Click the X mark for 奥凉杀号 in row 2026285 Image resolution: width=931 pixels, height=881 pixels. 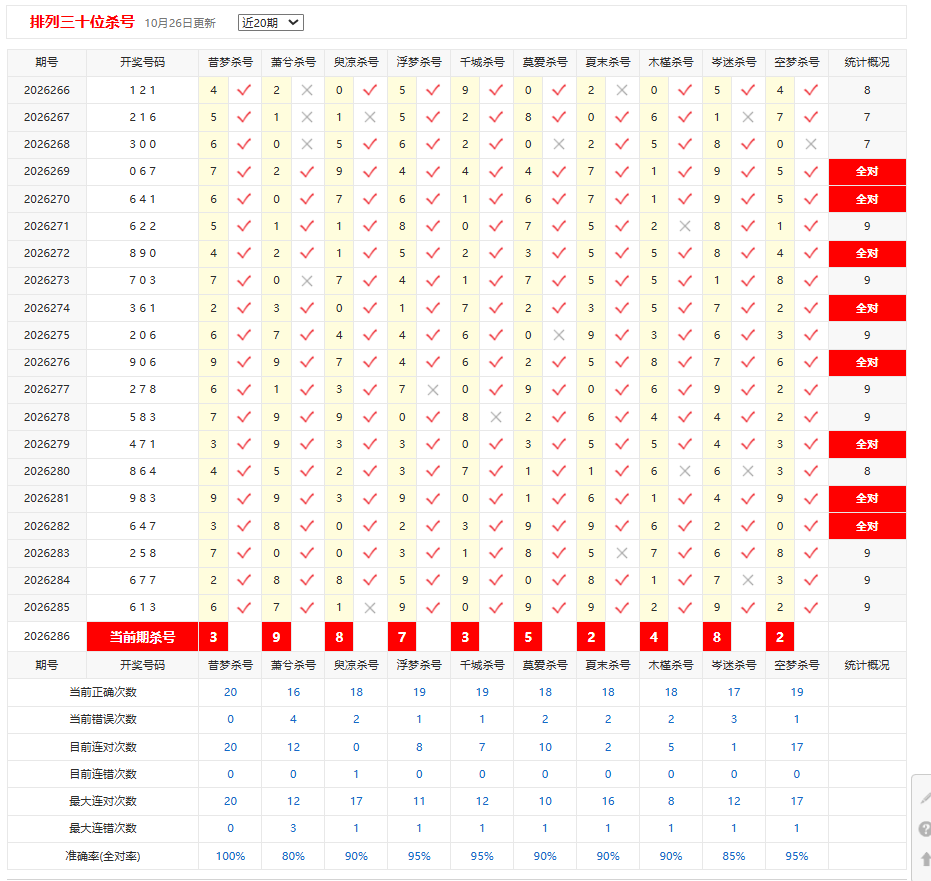point(370,608)
